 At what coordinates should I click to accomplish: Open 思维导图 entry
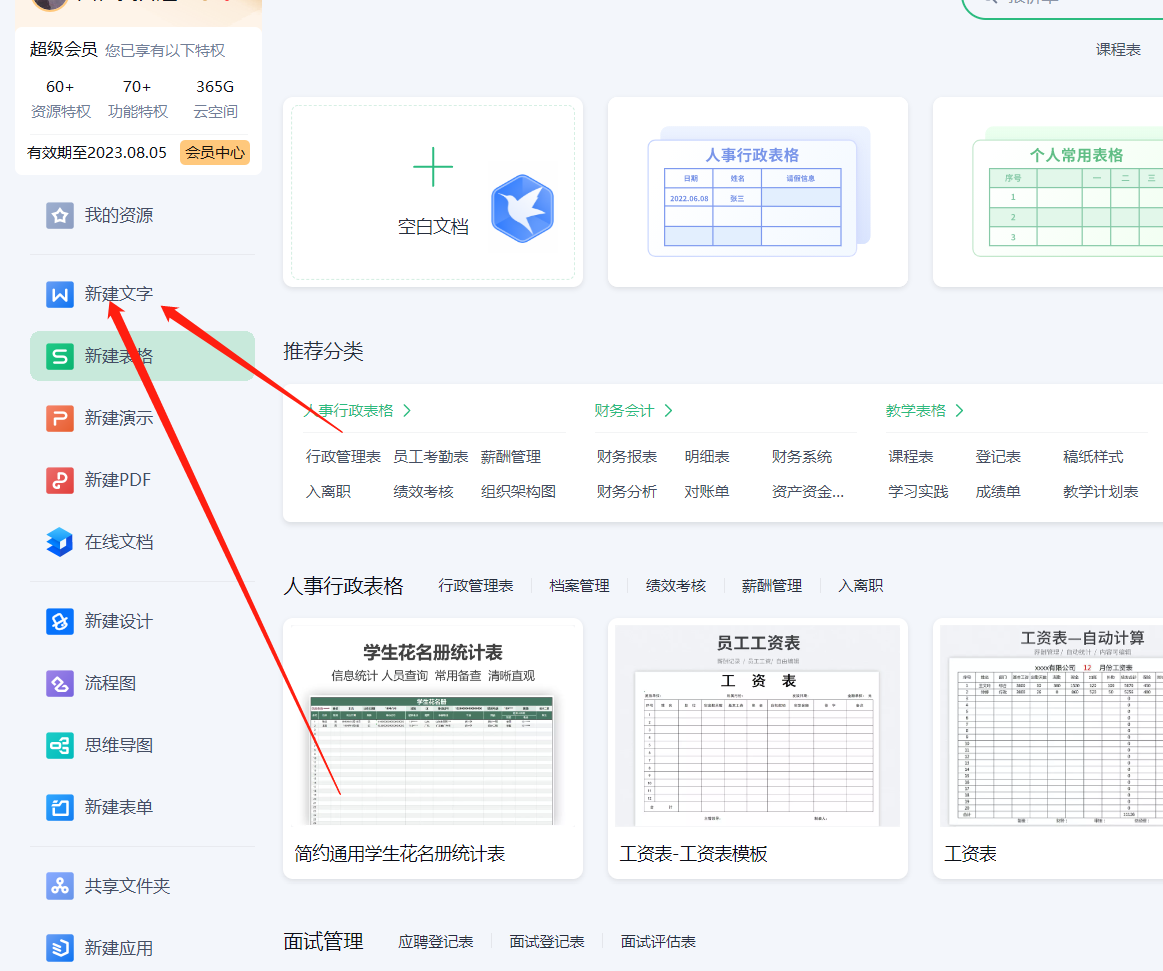[119, 745]
